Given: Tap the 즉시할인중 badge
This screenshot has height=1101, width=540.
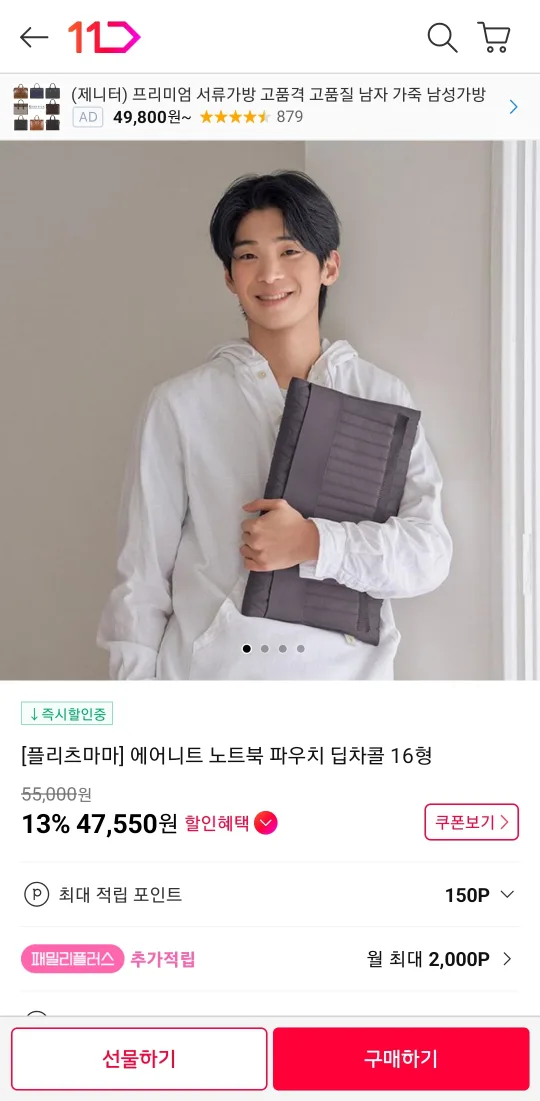Looking at the screenshot, I should coord(67,713).
